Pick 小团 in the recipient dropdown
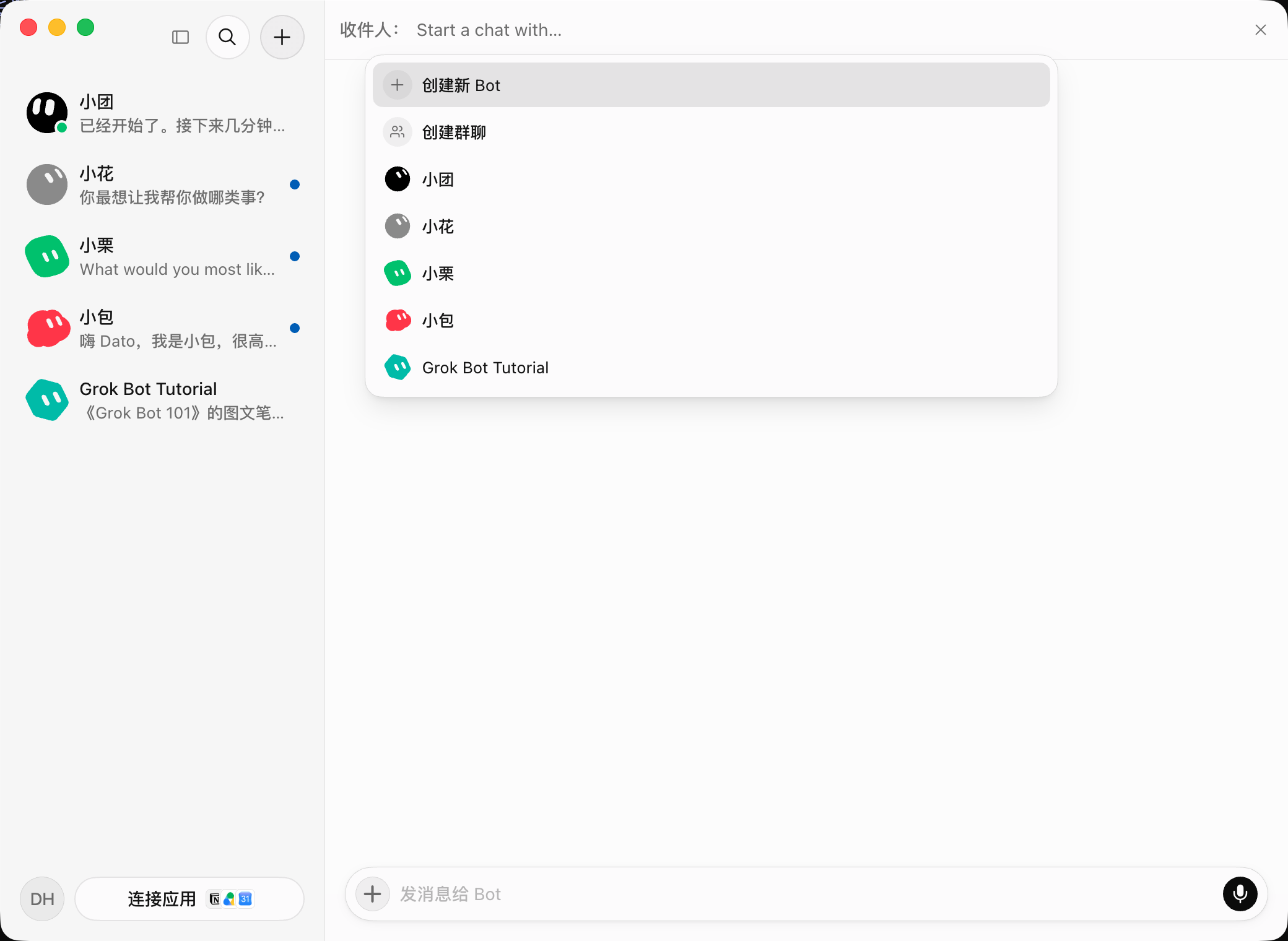The image size is (1288, 941). 711,179
